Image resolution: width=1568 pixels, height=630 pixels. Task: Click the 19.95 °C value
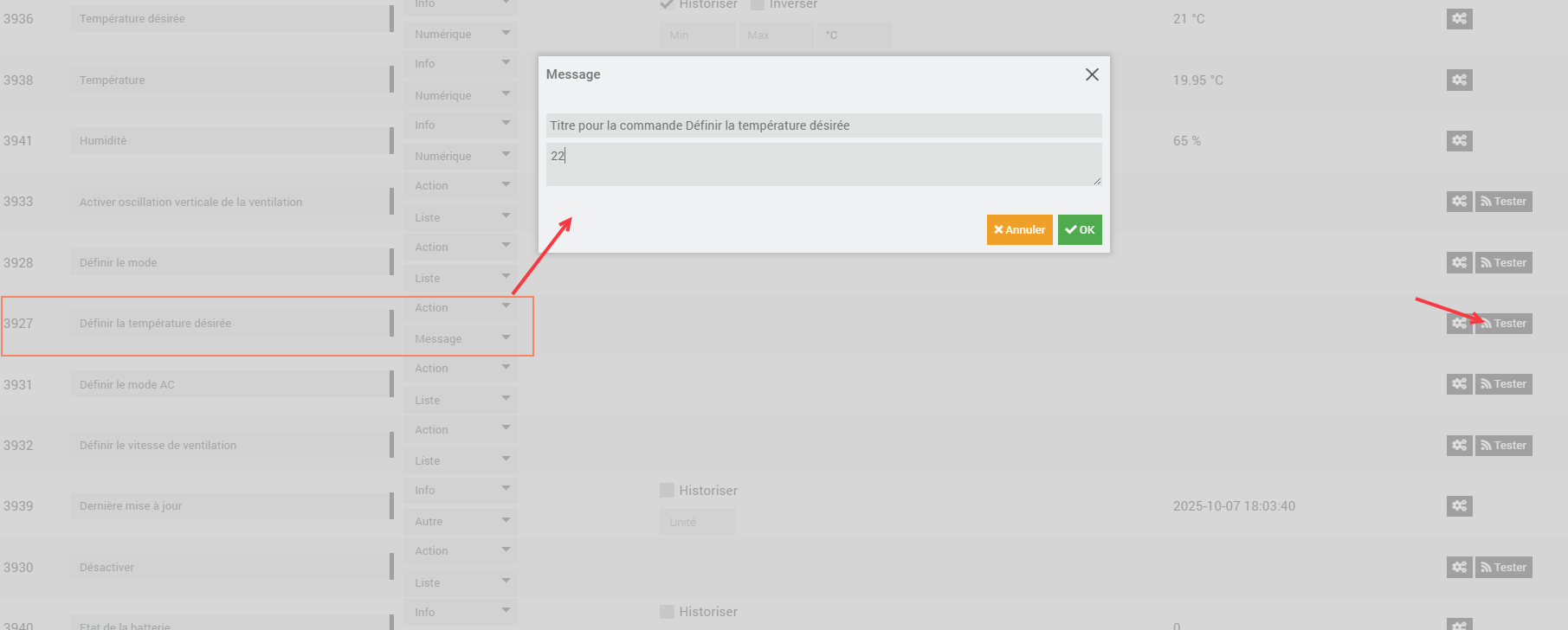(x=1198, y=80)
